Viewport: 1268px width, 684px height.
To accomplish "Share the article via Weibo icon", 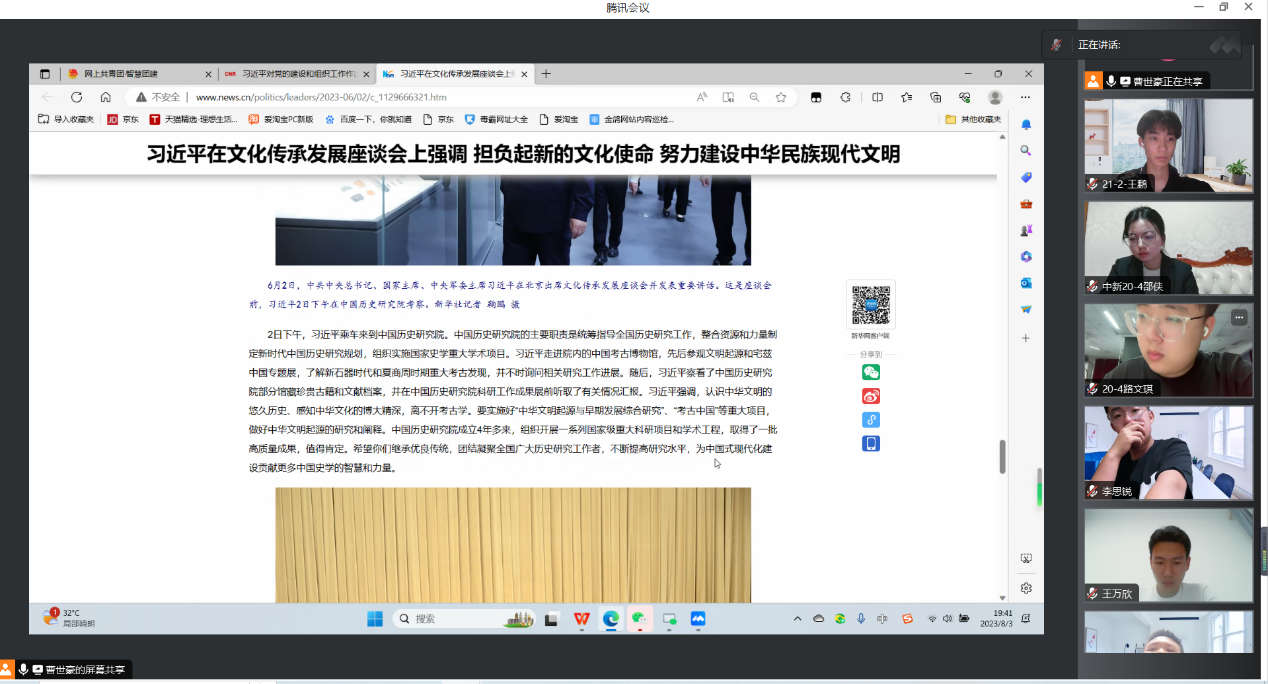I will pos(871,396).
